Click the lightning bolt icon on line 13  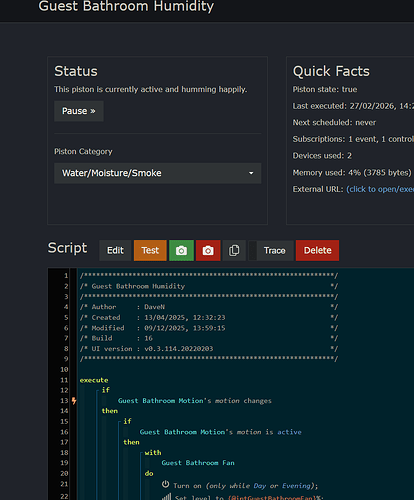(74, 401)
